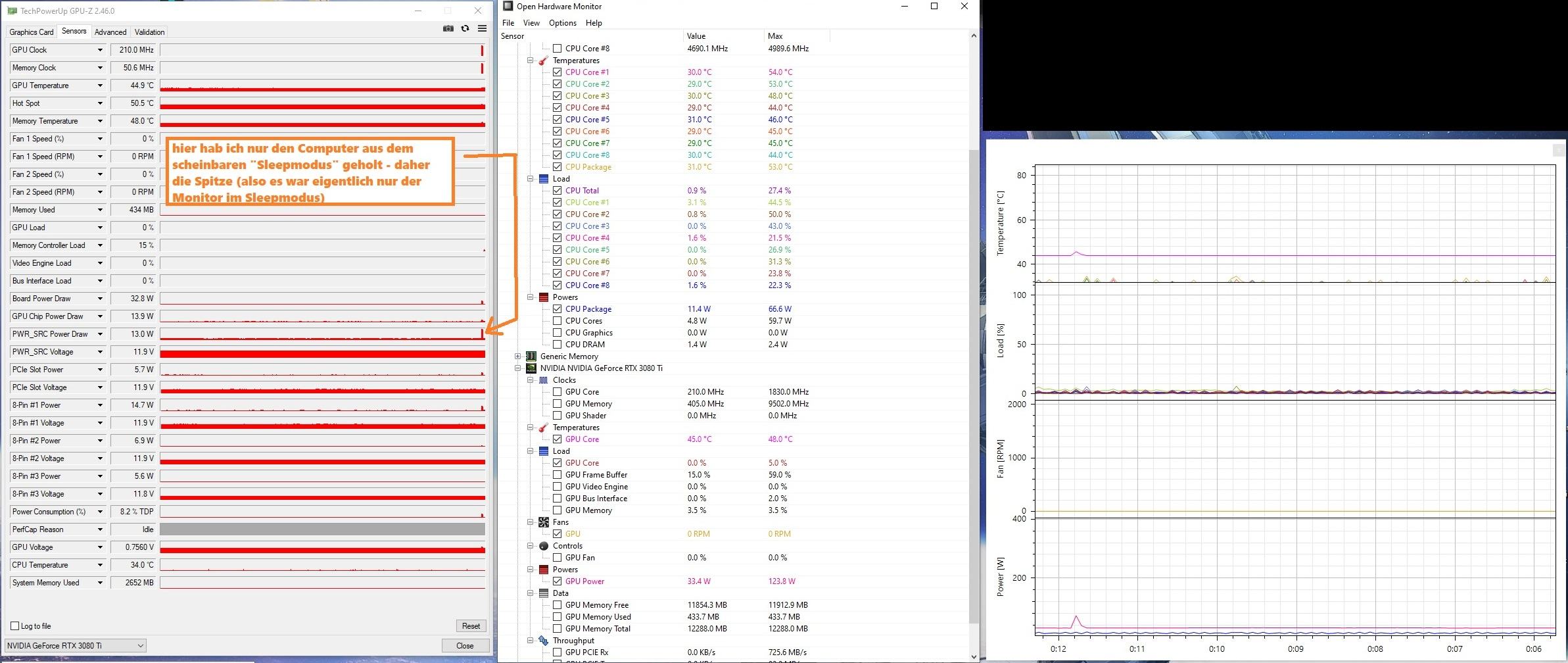Switch to the Graphics Card tab
The width and height of the screenshot is (1568, 663).
pyautogui.click(x=32, y=32)
